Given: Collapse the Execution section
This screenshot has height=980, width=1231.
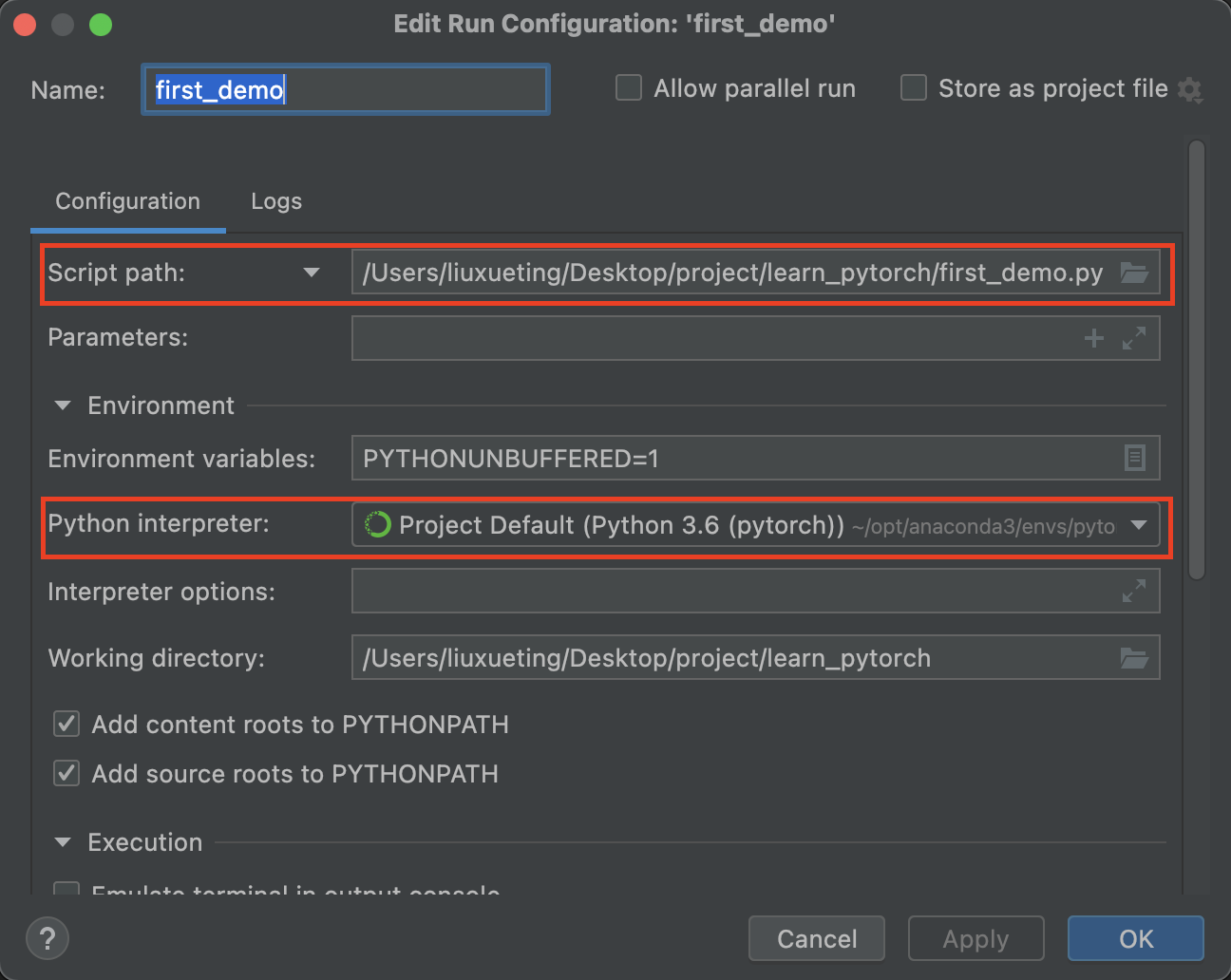Looking at the screenshot, I should click(63, 842).
